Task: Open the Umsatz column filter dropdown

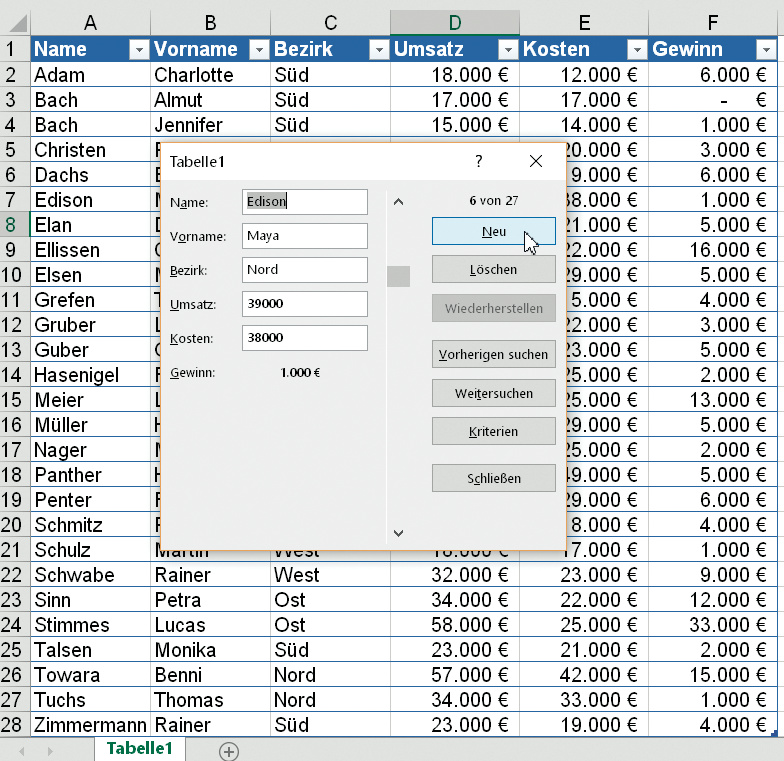Action: [x=508, y=50]
